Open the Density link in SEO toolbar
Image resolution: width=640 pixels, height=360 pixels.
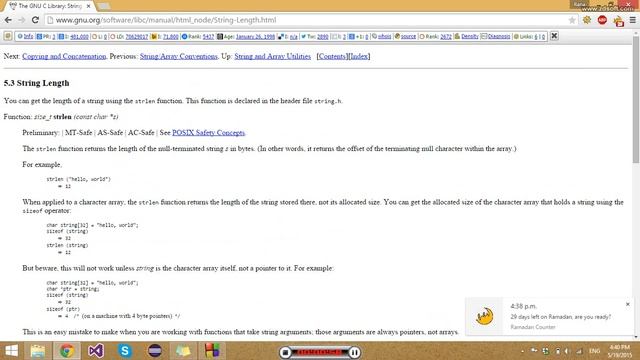(x=469, y=36)
